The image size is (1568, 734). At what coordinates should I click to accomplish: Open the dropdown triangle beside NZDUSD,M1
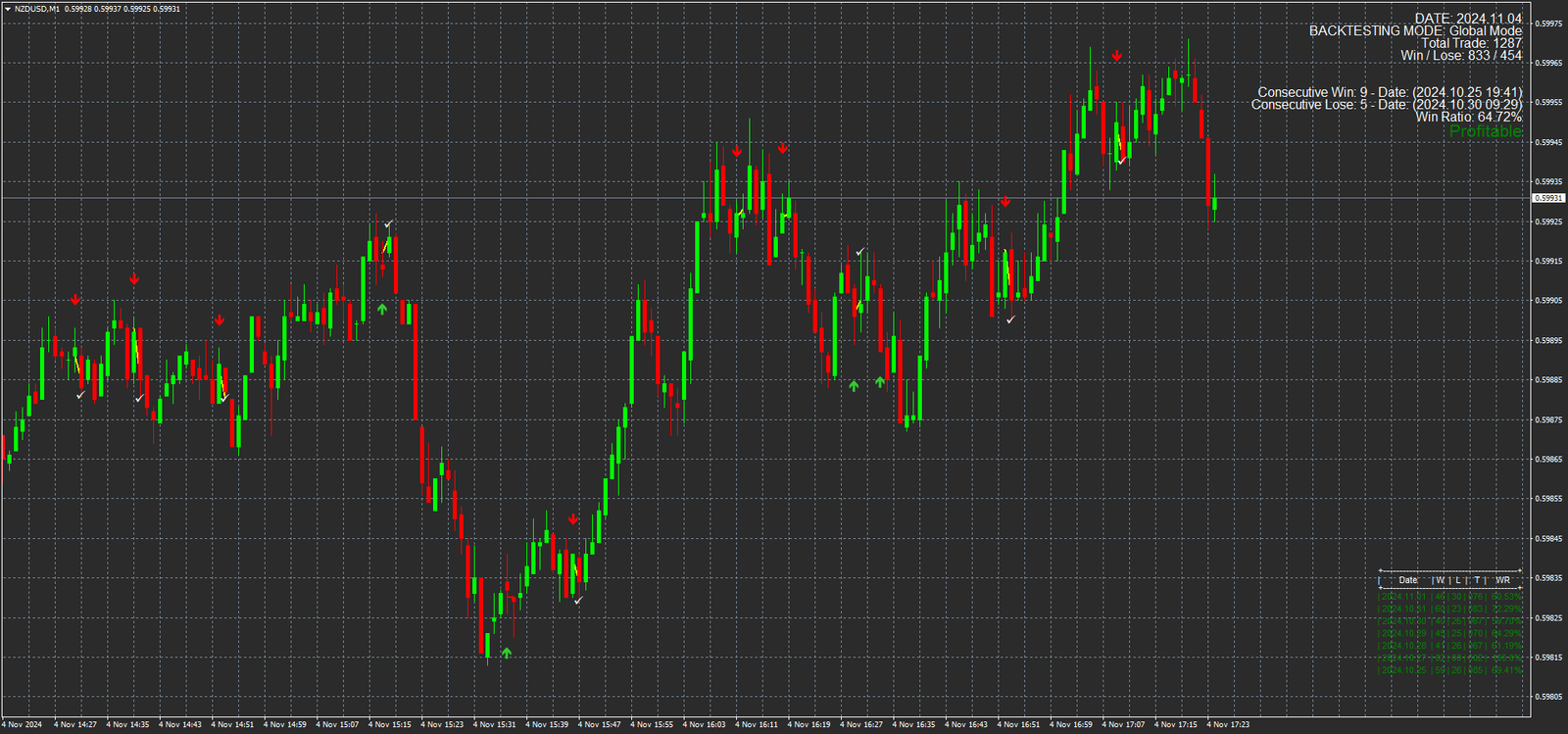click(8, 9)
